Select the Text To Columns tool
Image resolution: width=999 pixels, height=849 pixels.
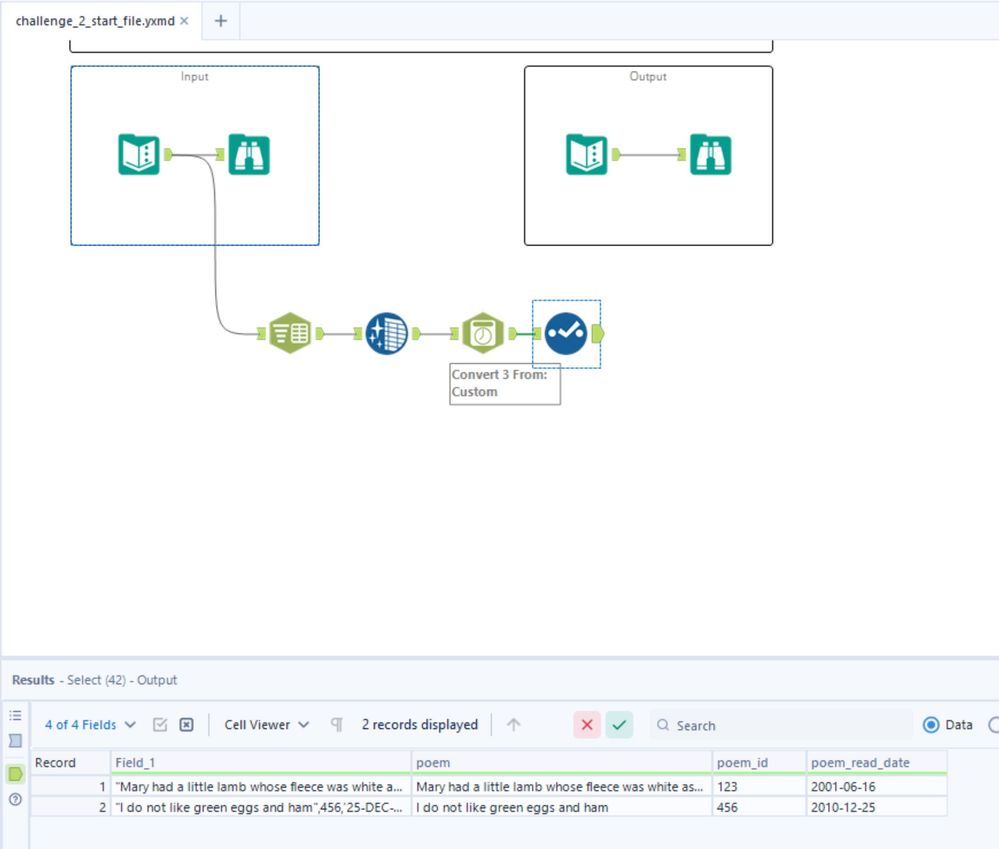coord(290,333)
